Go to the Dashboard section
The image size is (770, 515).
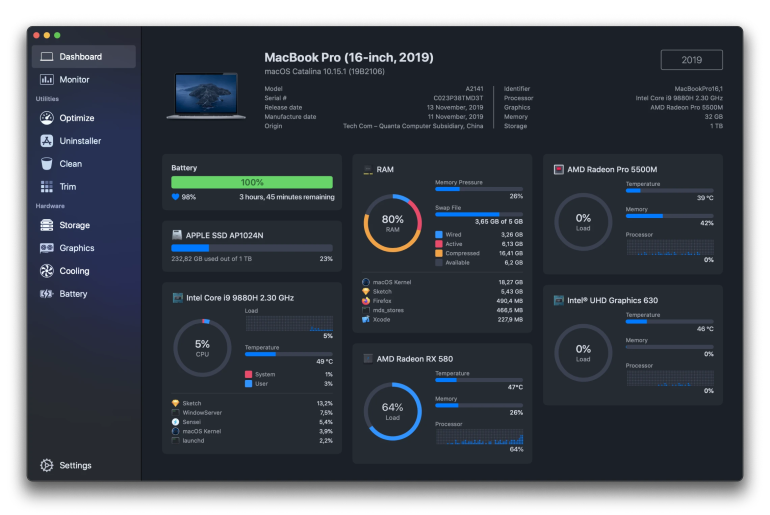84,56
